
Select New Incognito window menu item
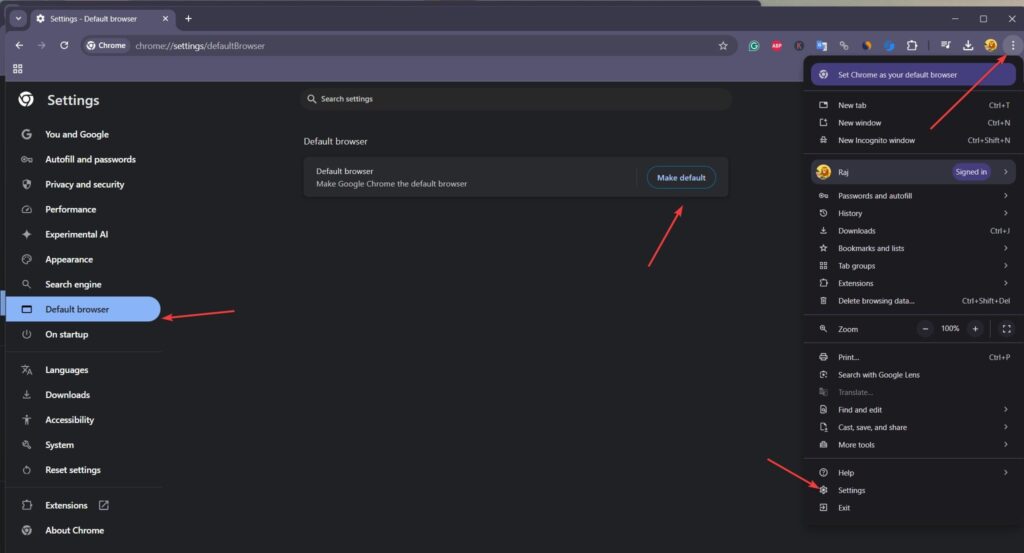pyautogui.click(x=913, y=140)
